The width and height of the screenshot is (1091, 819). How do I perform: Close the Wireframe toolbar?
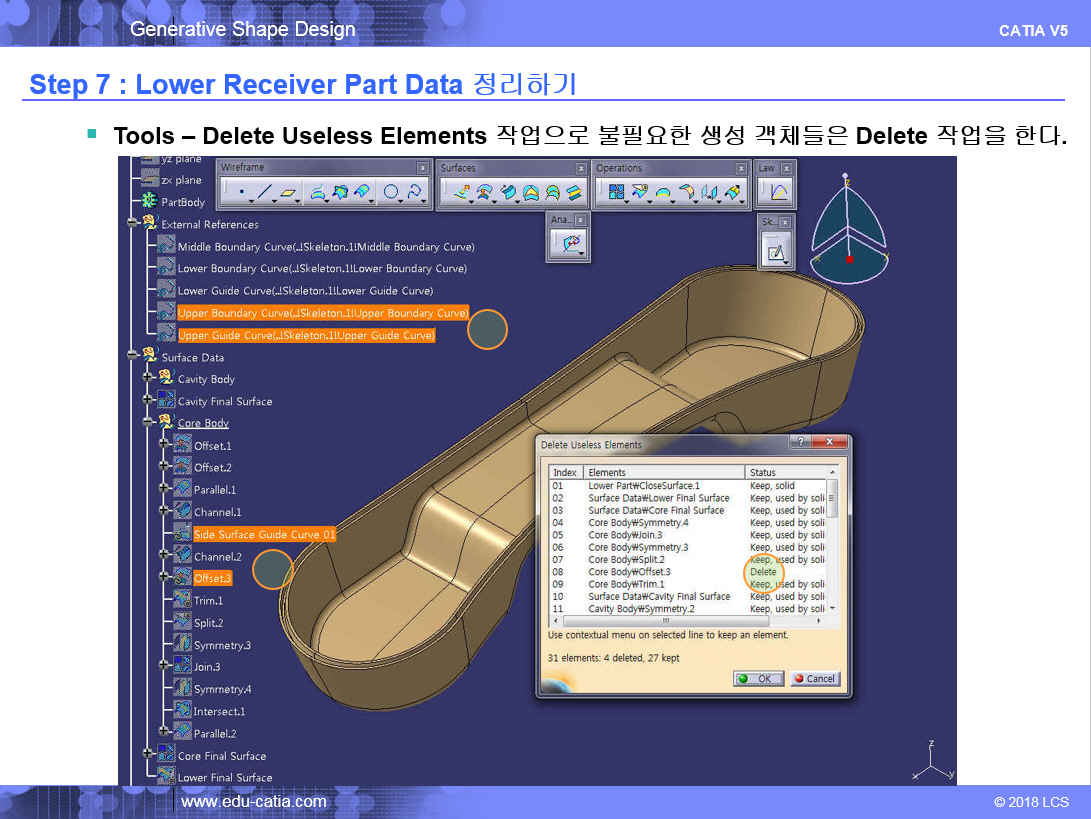[x=425, y=168]
